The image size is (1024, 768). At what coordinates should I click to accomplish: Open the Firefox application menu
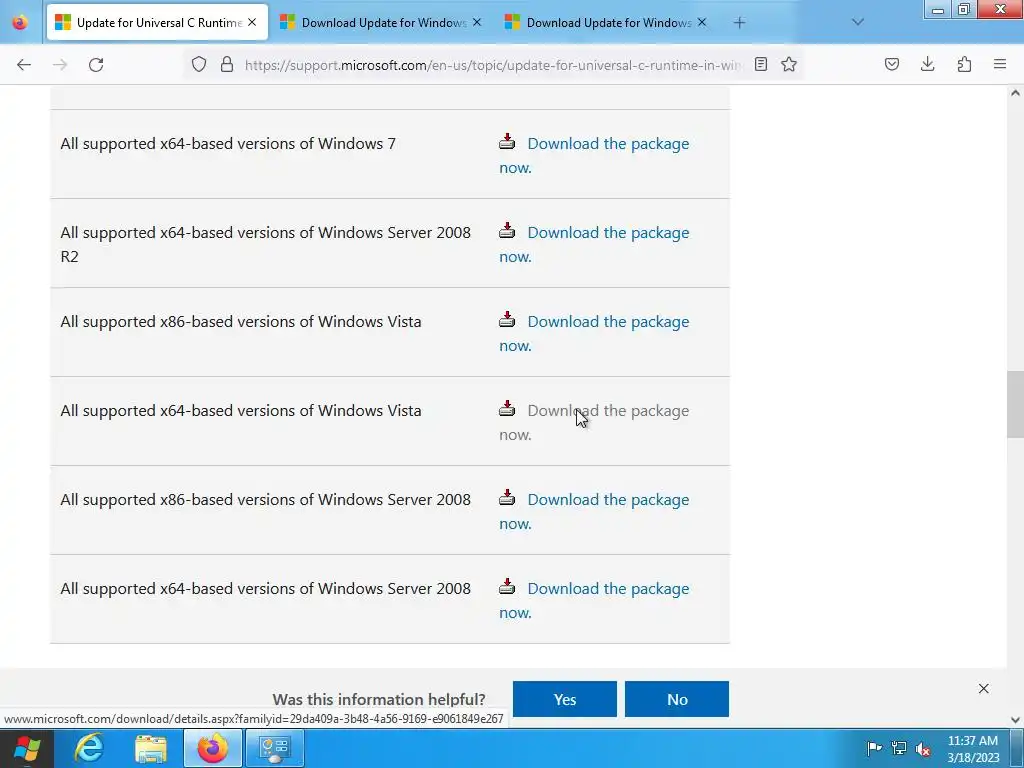click(1000, 64)
